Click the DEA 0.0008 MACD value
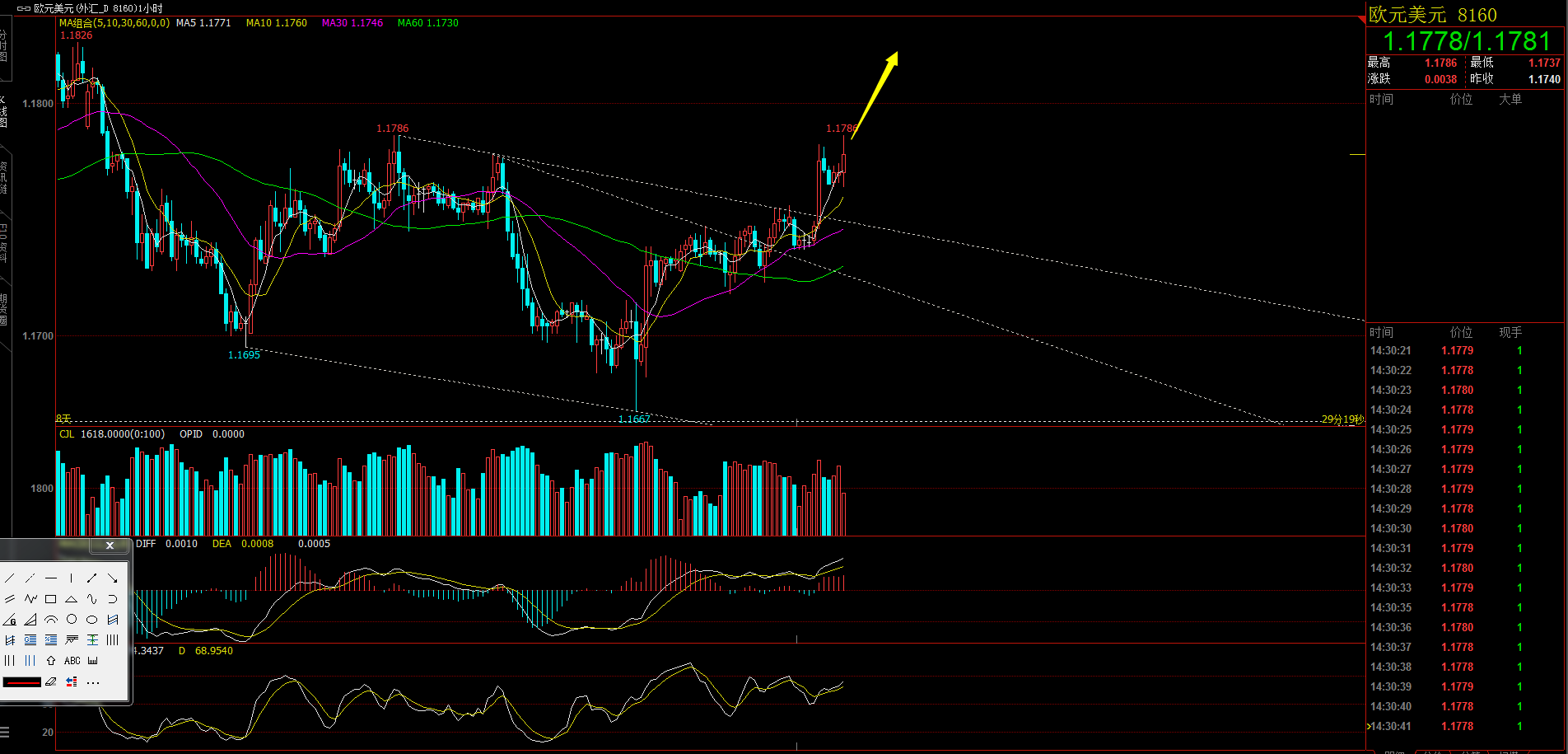 click(x=243, y=544)
